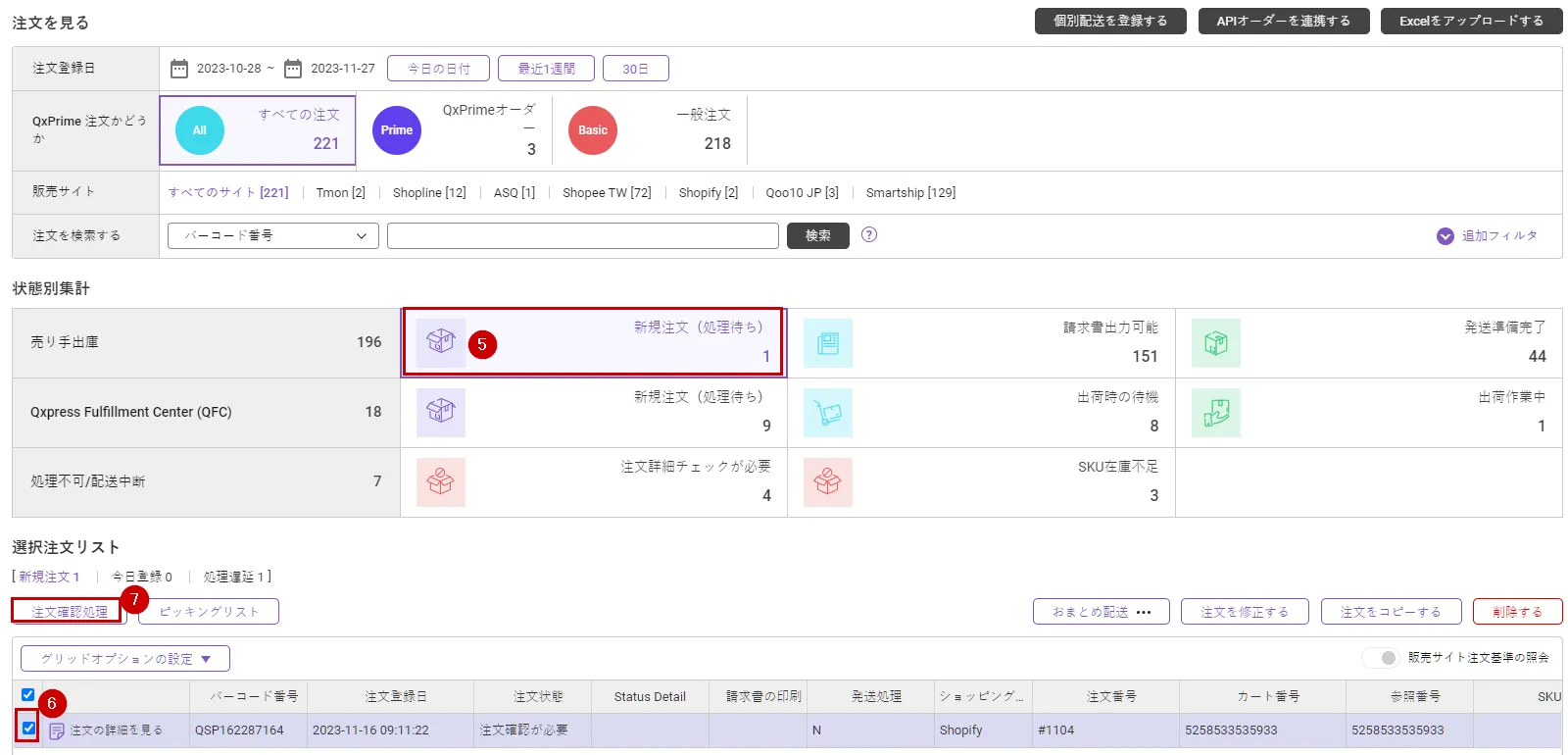Click the Excel upload button

click(x=1471, y=21)
